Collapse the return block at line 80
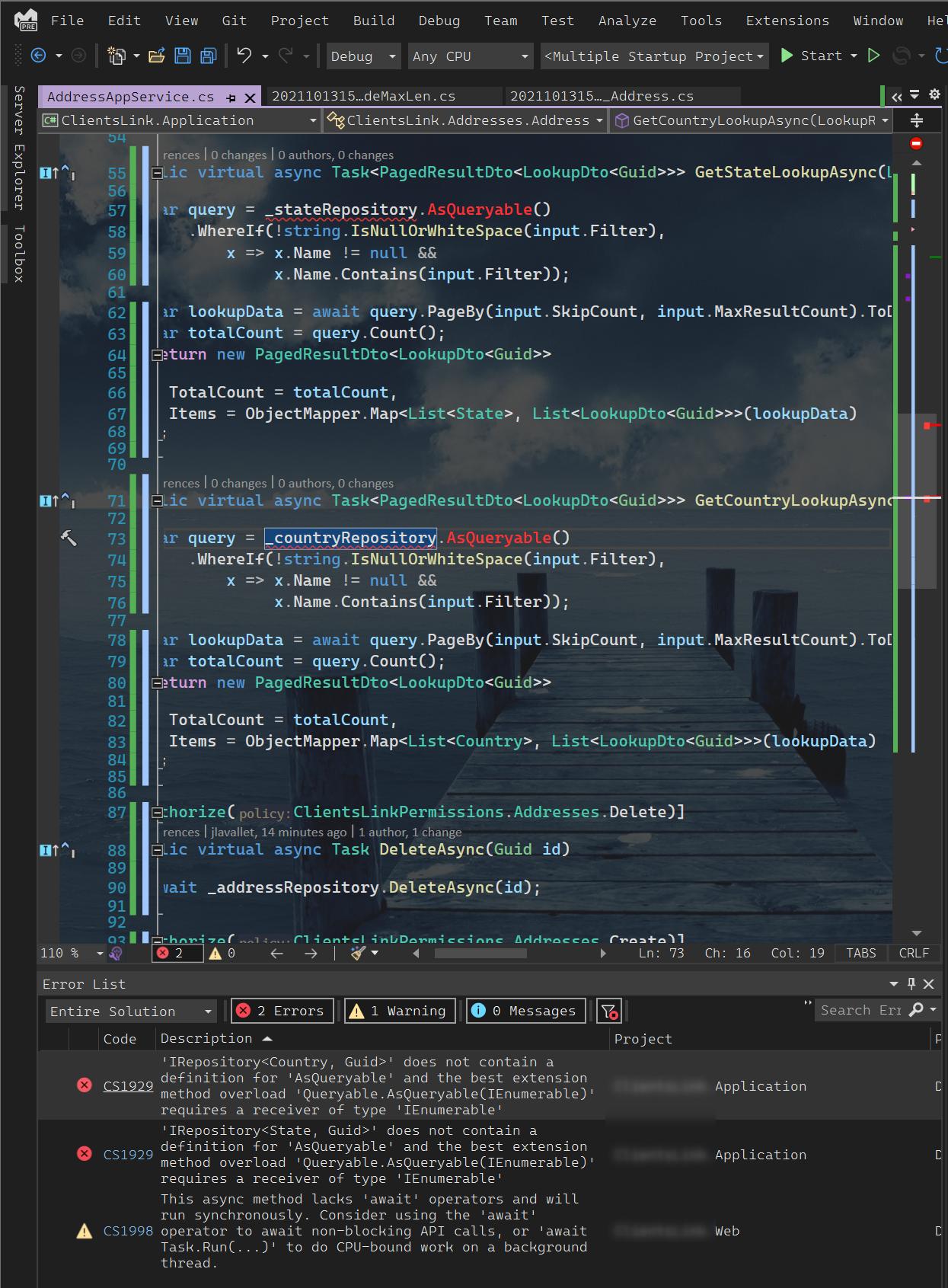 pos(157,683)
